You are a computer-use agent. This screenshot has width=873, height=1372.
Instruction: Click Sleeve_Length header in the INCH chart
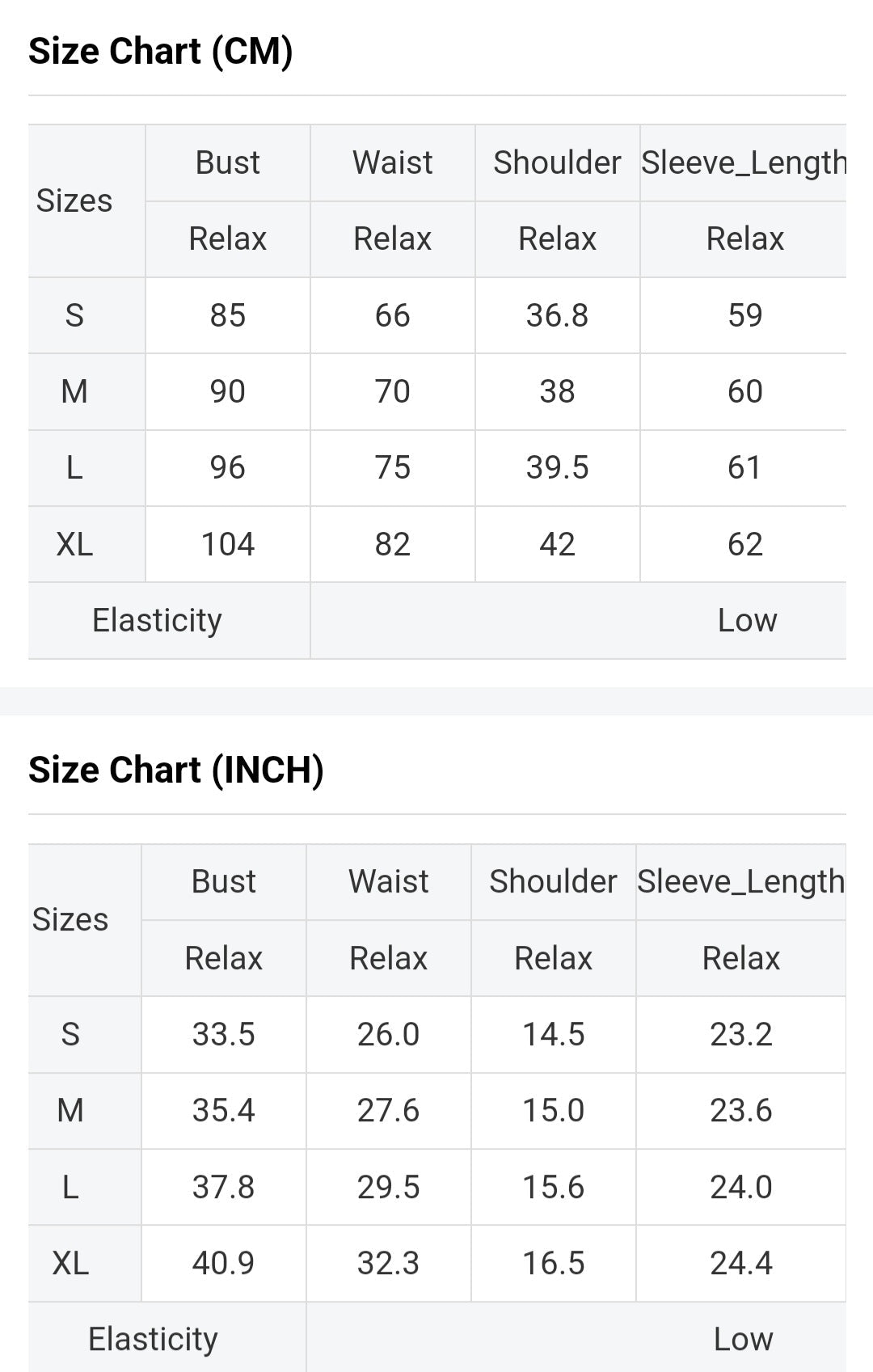click(740, 881)
